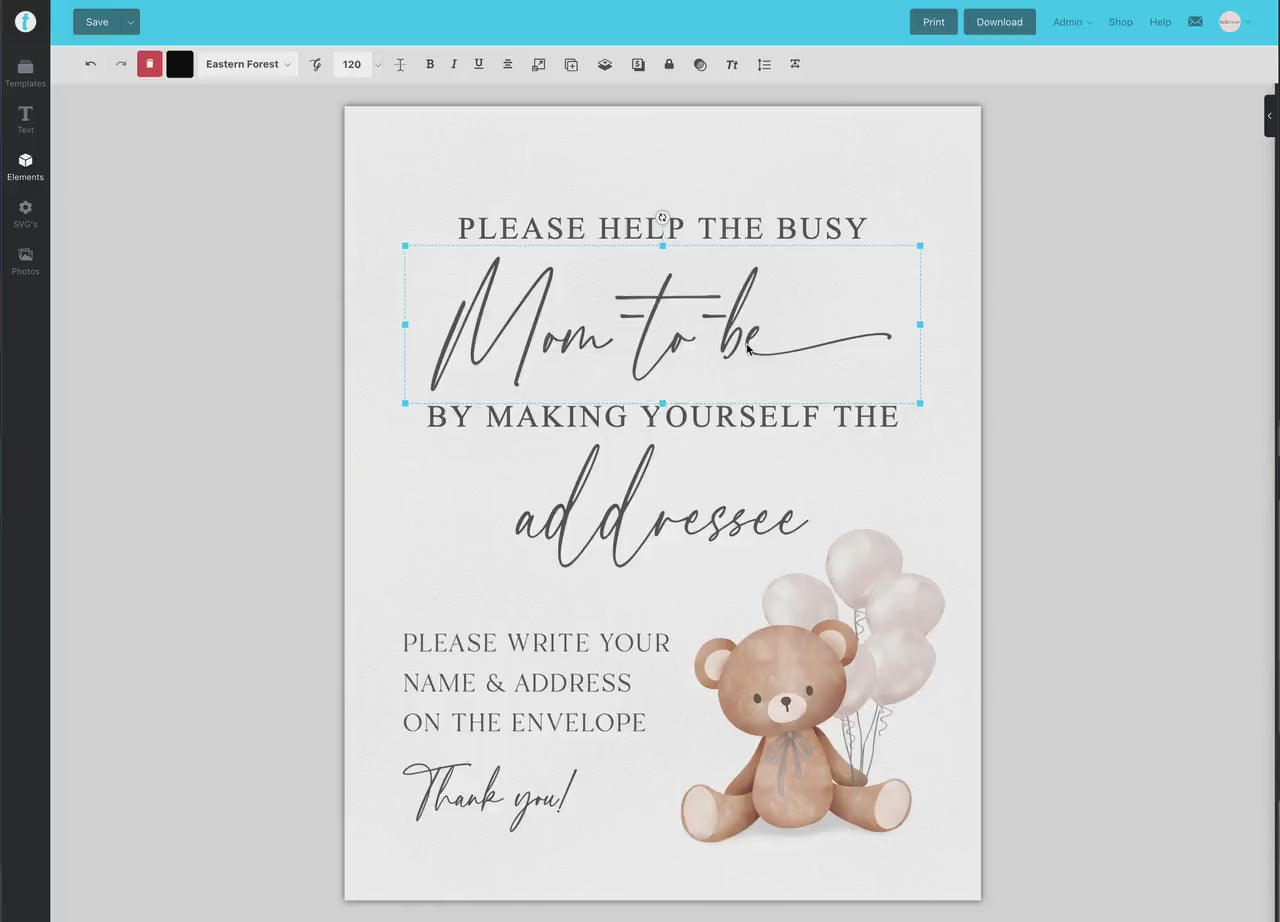Click the Tt text case icon
1280x922 pixels.
pyautogui.click(x=732, y=64)
